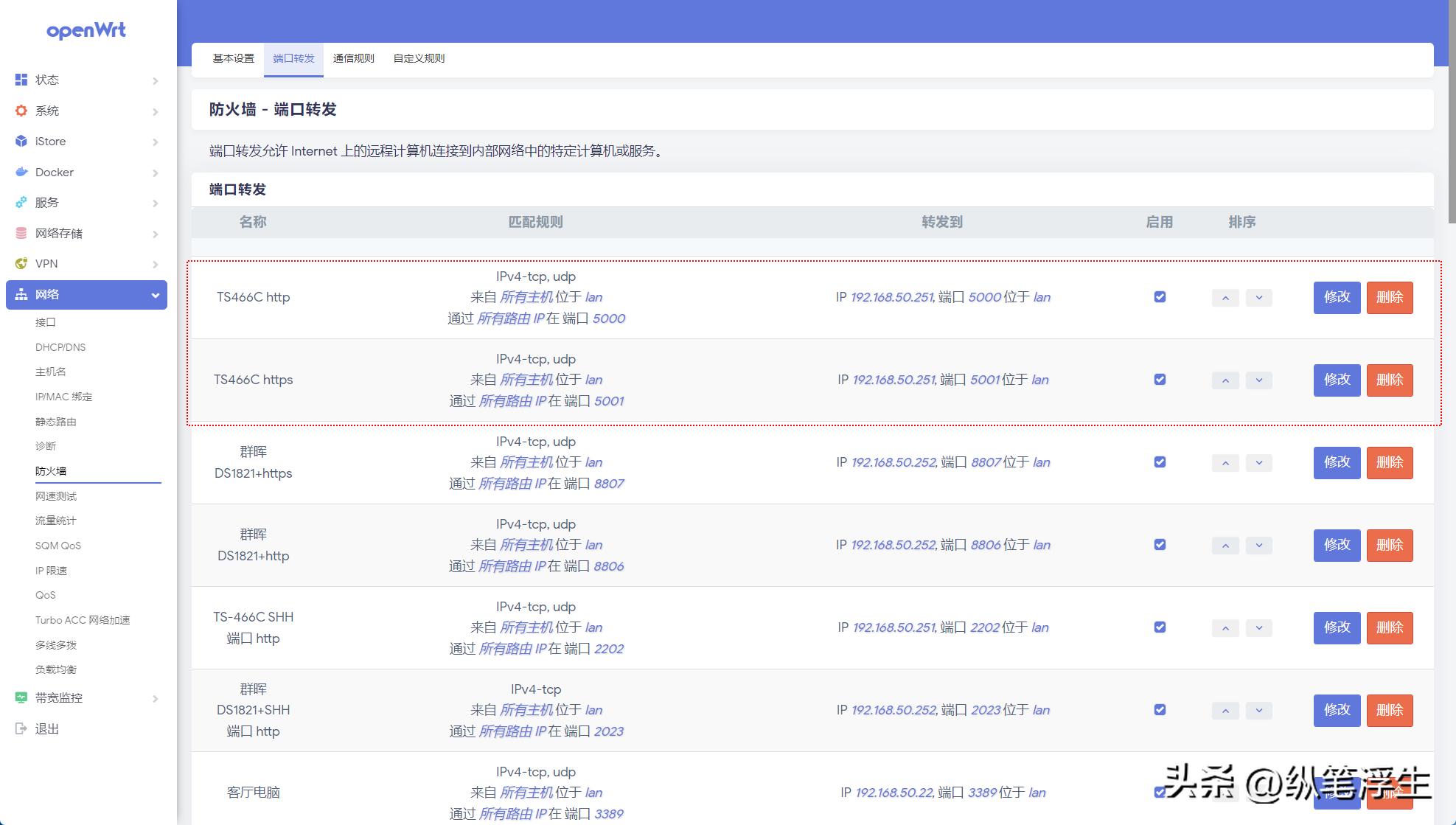Click the iStore cube icon

point(21,141)
